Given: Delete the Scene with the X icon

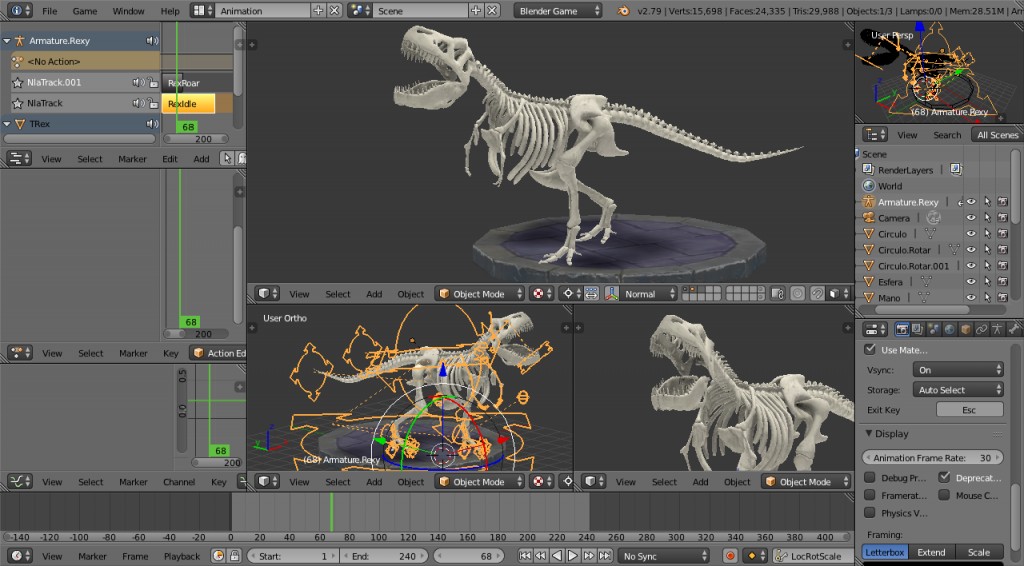Looking at the screenshot, I should click(494, 11).
